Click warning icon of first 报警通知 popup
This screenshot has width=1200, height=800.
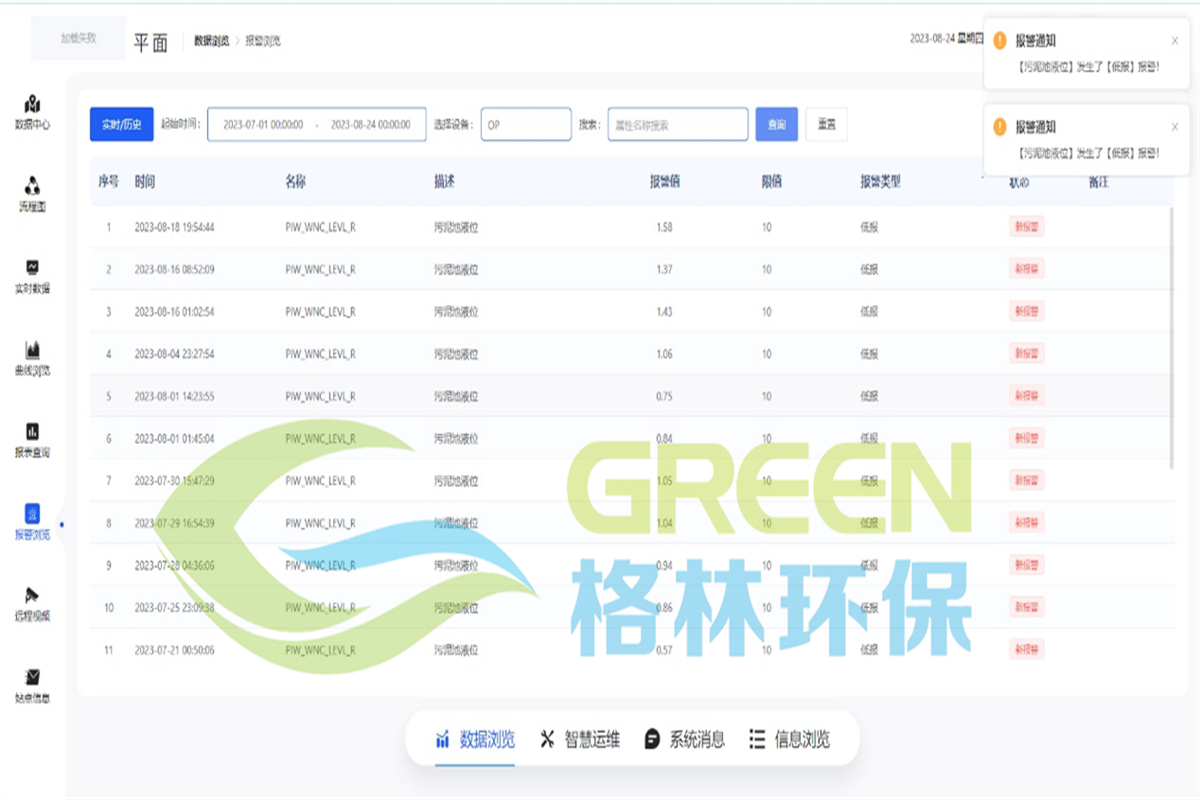point(1000,41)
